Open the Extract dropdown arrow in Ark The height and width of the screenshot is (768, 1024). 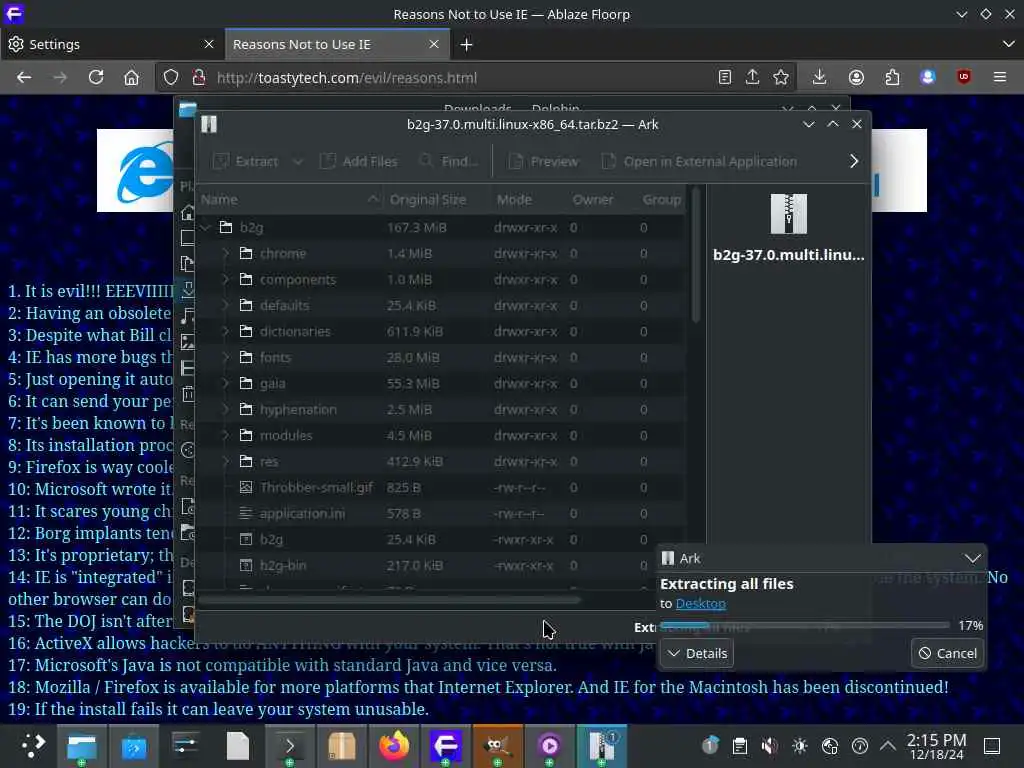point(298,161)
